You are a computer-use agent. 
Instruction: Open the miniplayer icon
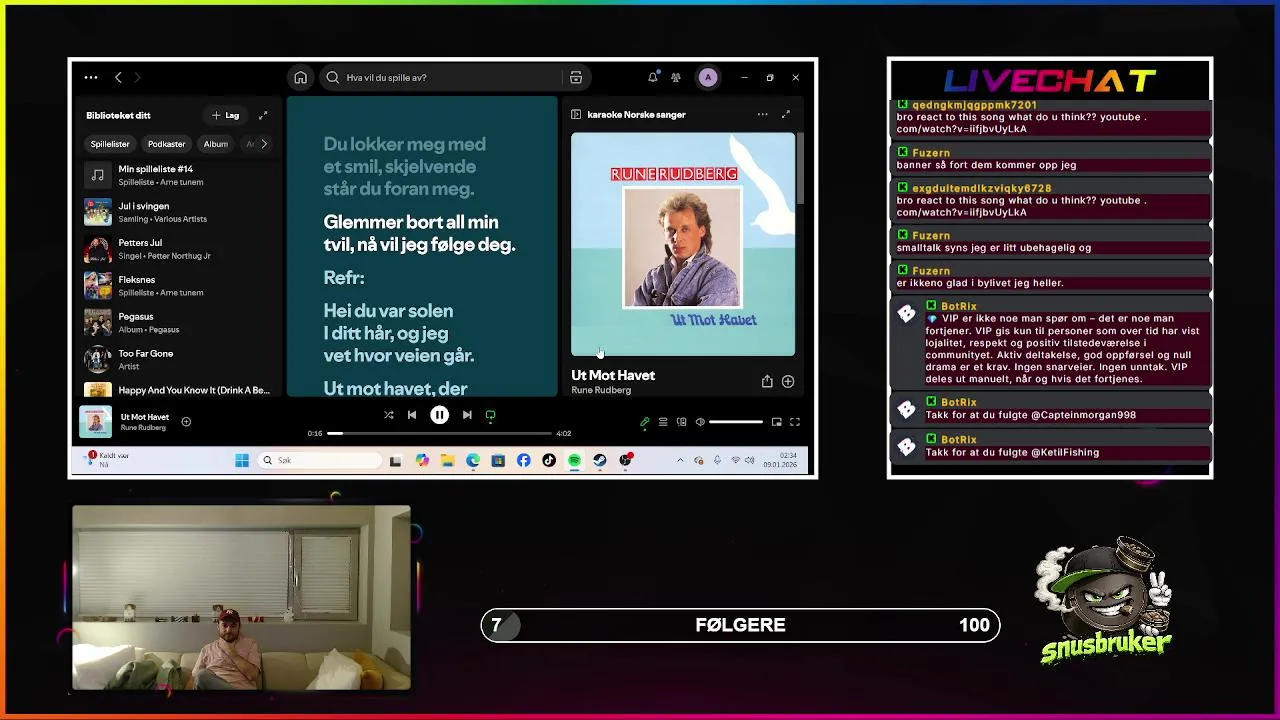776,422
